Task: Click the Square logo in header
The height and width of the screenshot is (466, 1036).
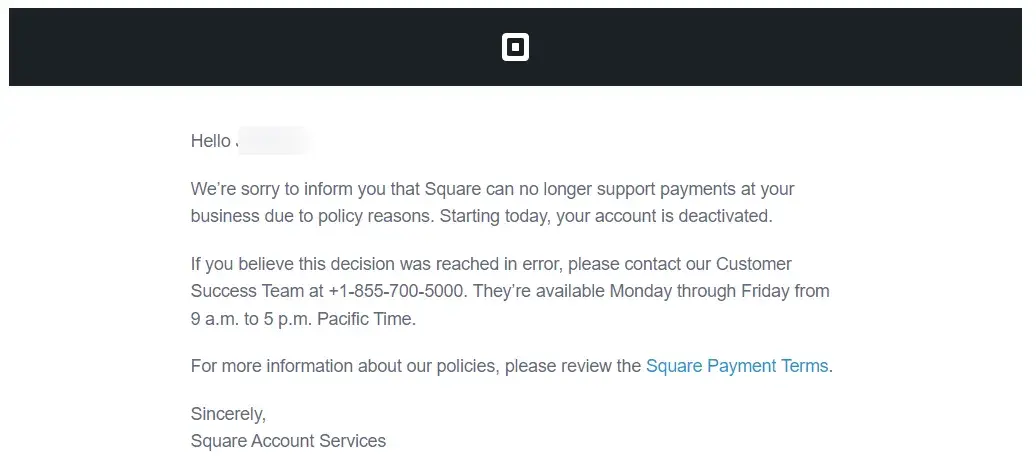Action: (x=515, y=47)
